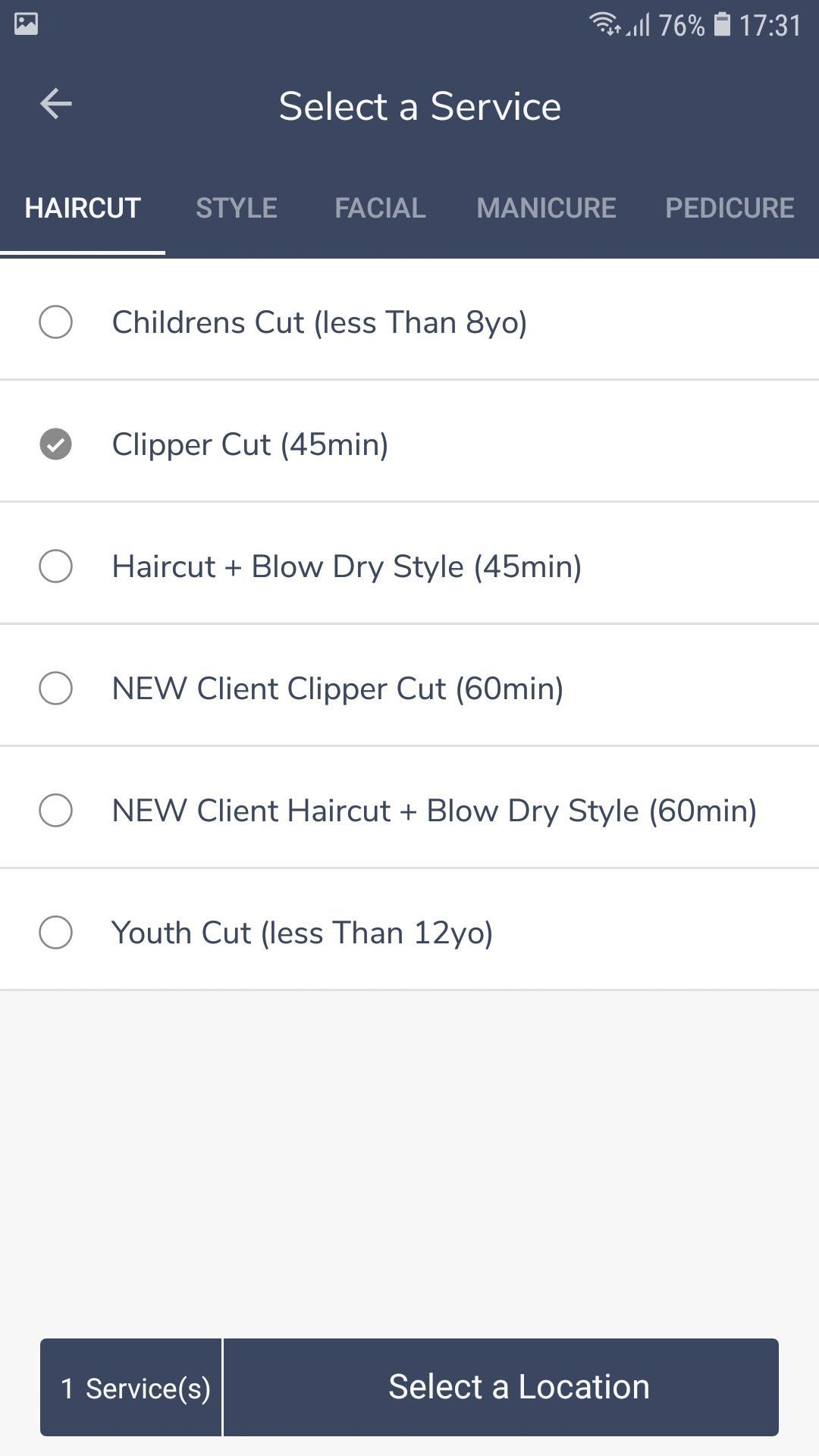Select Haircut + Blow Dry Style radio button

point(55,566)
